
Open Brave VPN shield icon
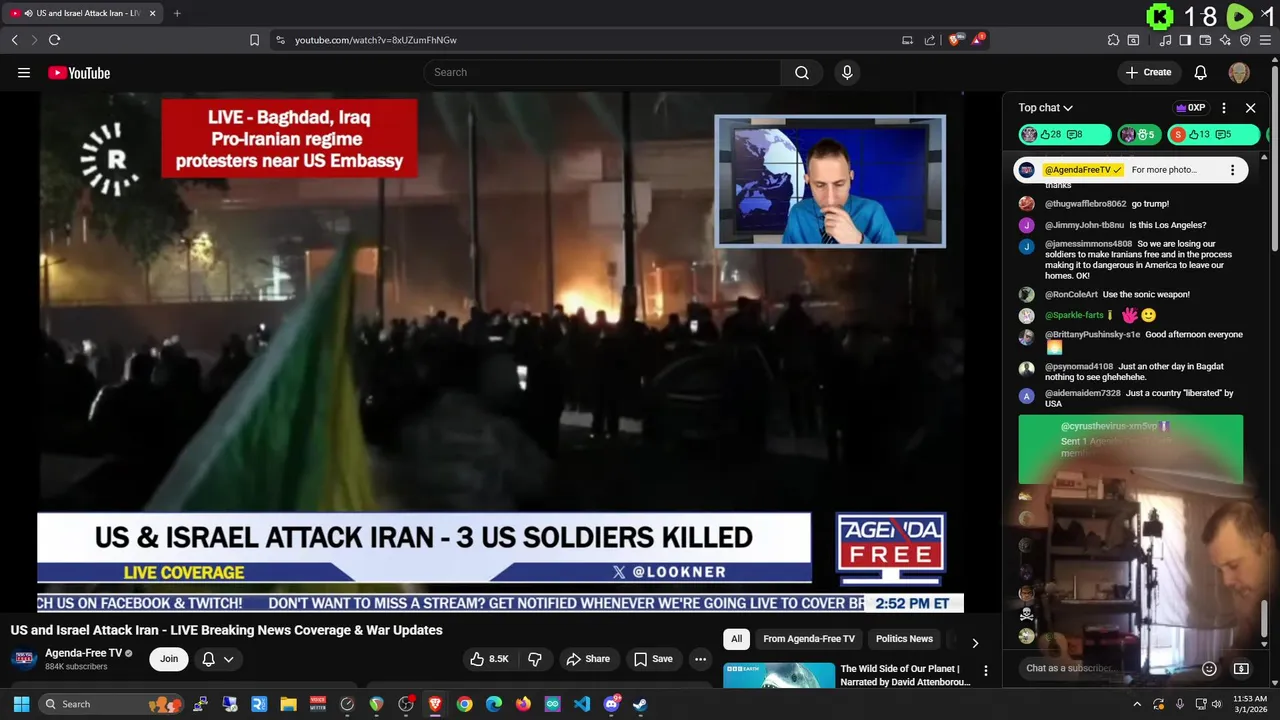point(1245,40)
